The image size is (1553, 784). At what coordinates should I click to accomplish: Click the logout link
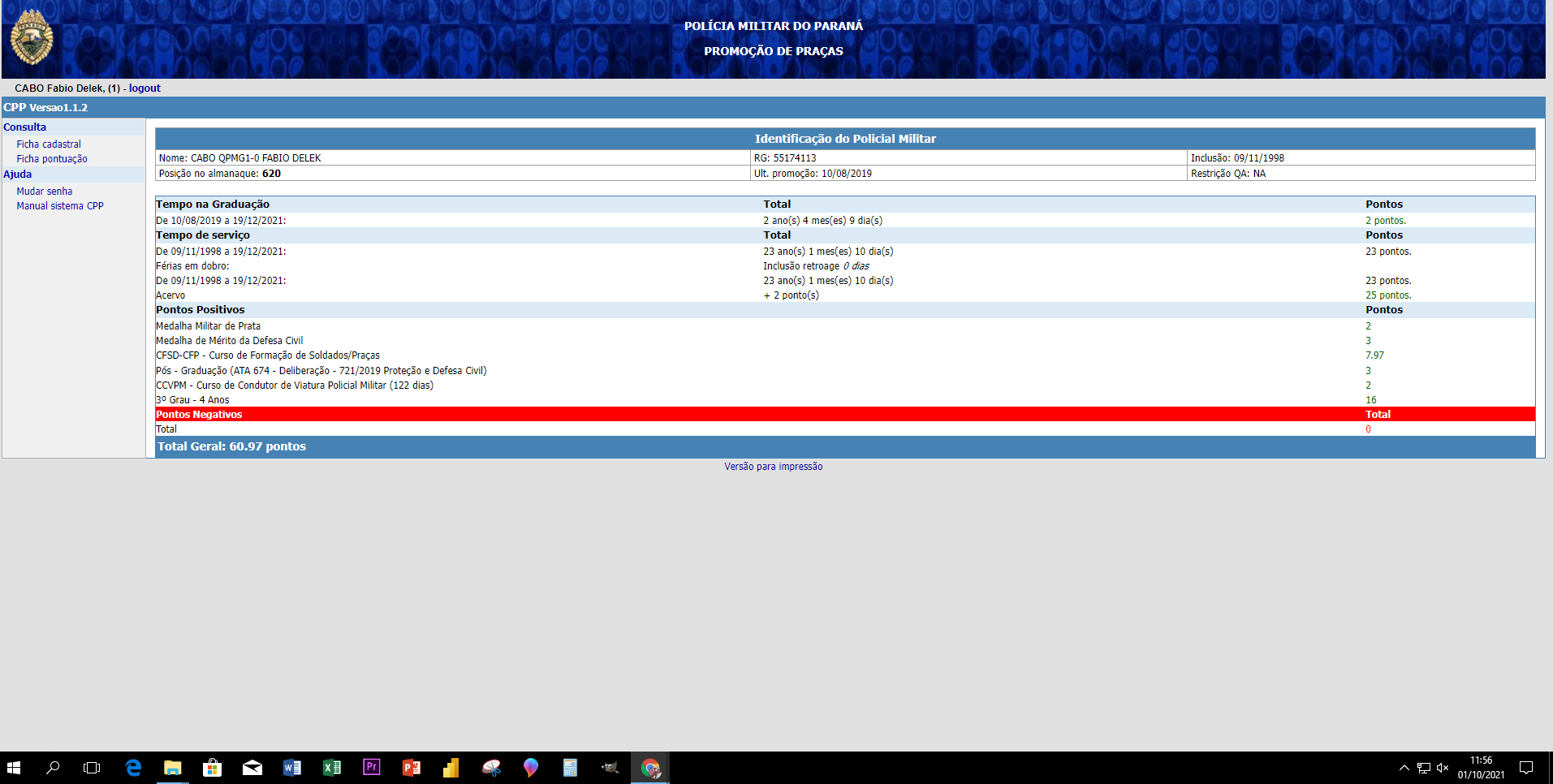(x=145, y=88)
